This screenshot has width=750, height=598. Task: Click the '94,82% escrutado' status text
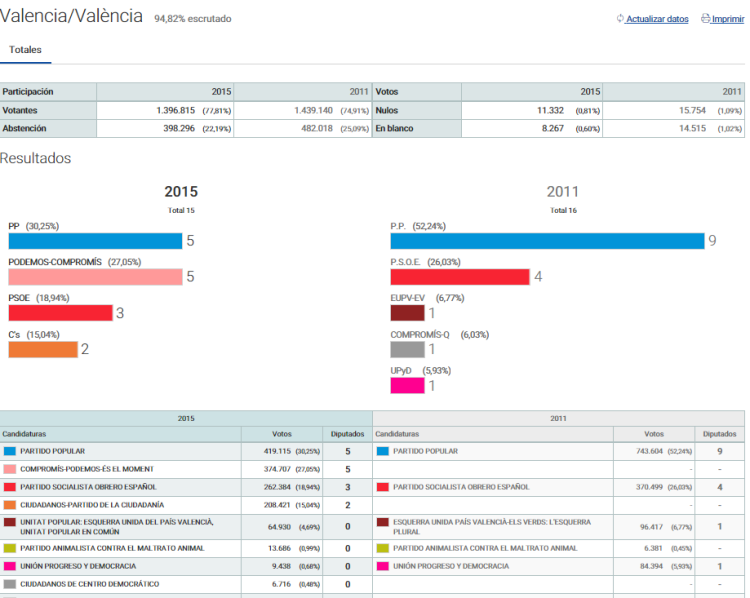[193, 19]
